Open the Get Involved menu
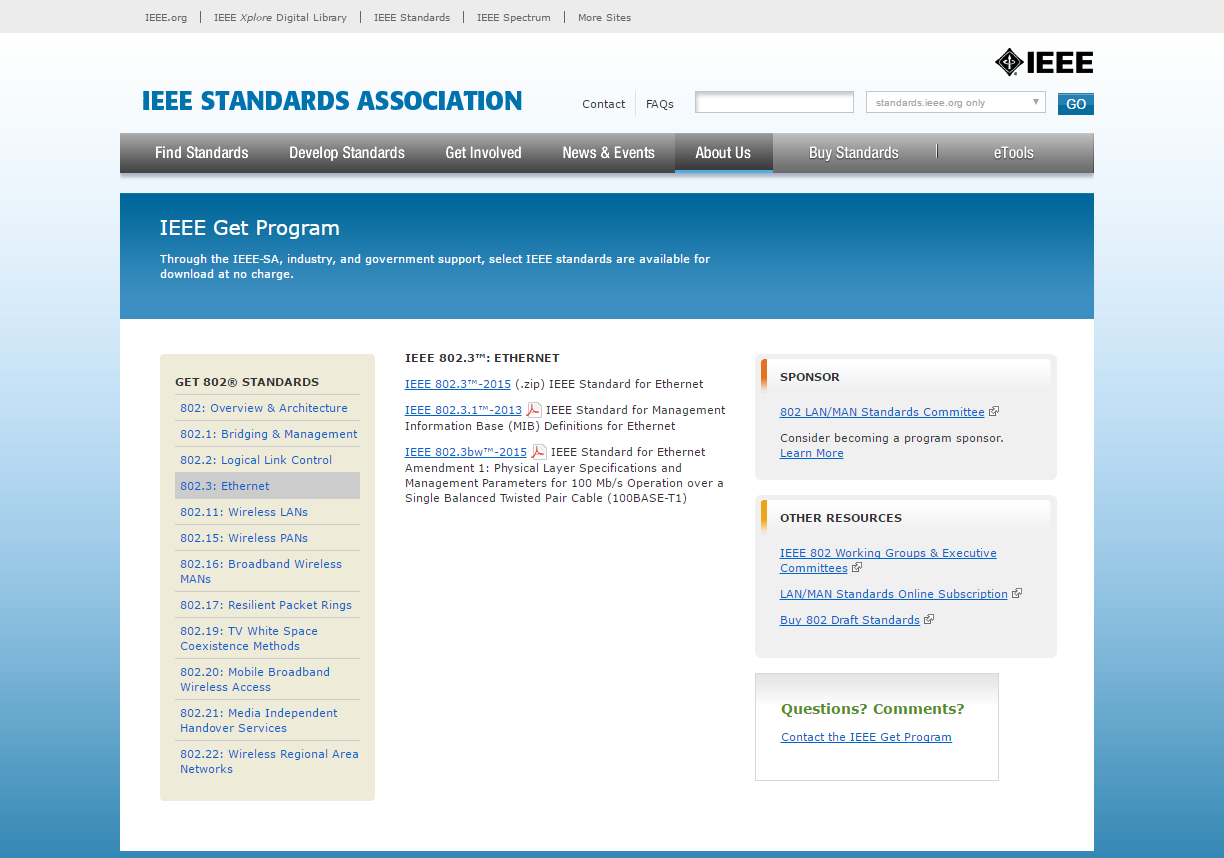This screenshot has width=1224, height=858. 483,153
